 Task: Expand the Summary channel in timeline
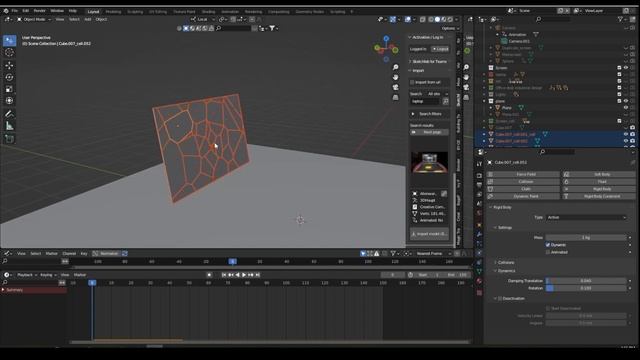click(x=3, y=290)
